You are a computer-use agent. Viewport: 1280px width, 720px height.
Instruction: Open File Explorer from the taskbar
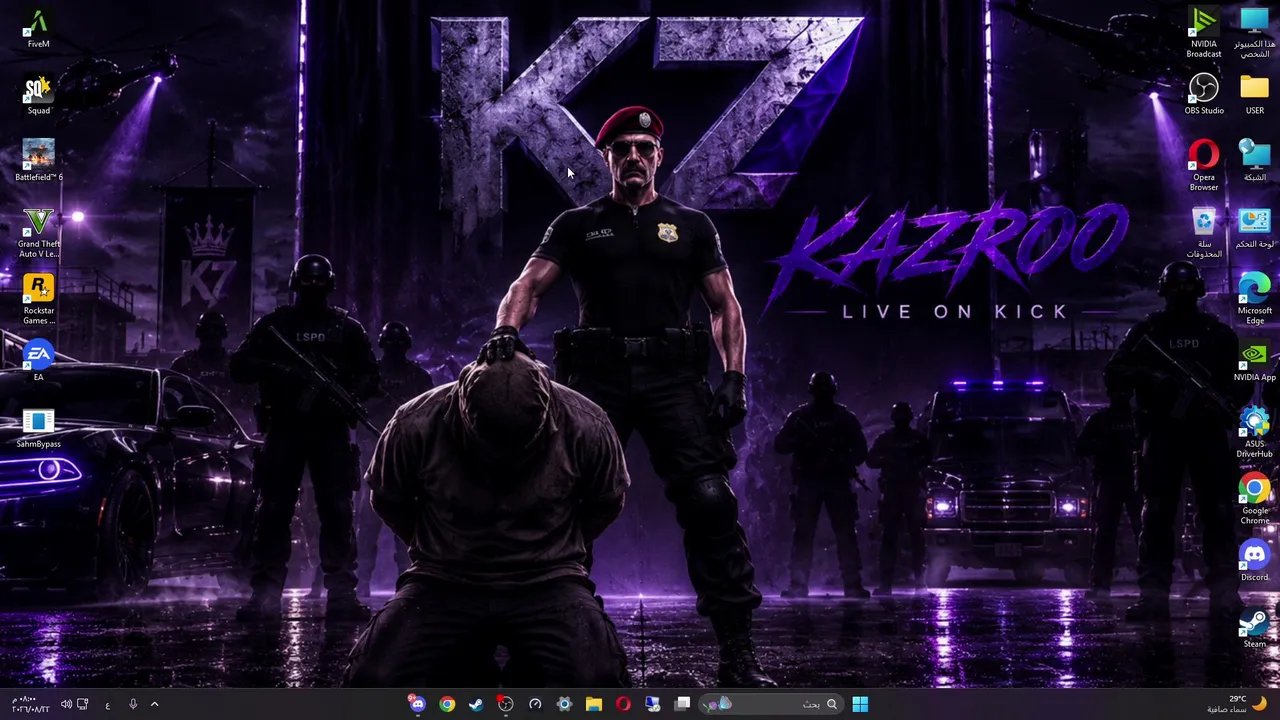(x=594, y=704)
